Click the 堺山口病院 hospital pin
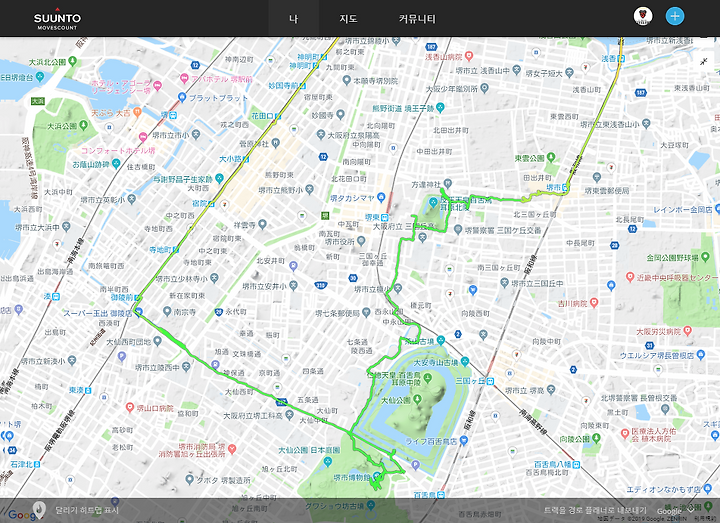720x523 pixels. coord(129,407)
